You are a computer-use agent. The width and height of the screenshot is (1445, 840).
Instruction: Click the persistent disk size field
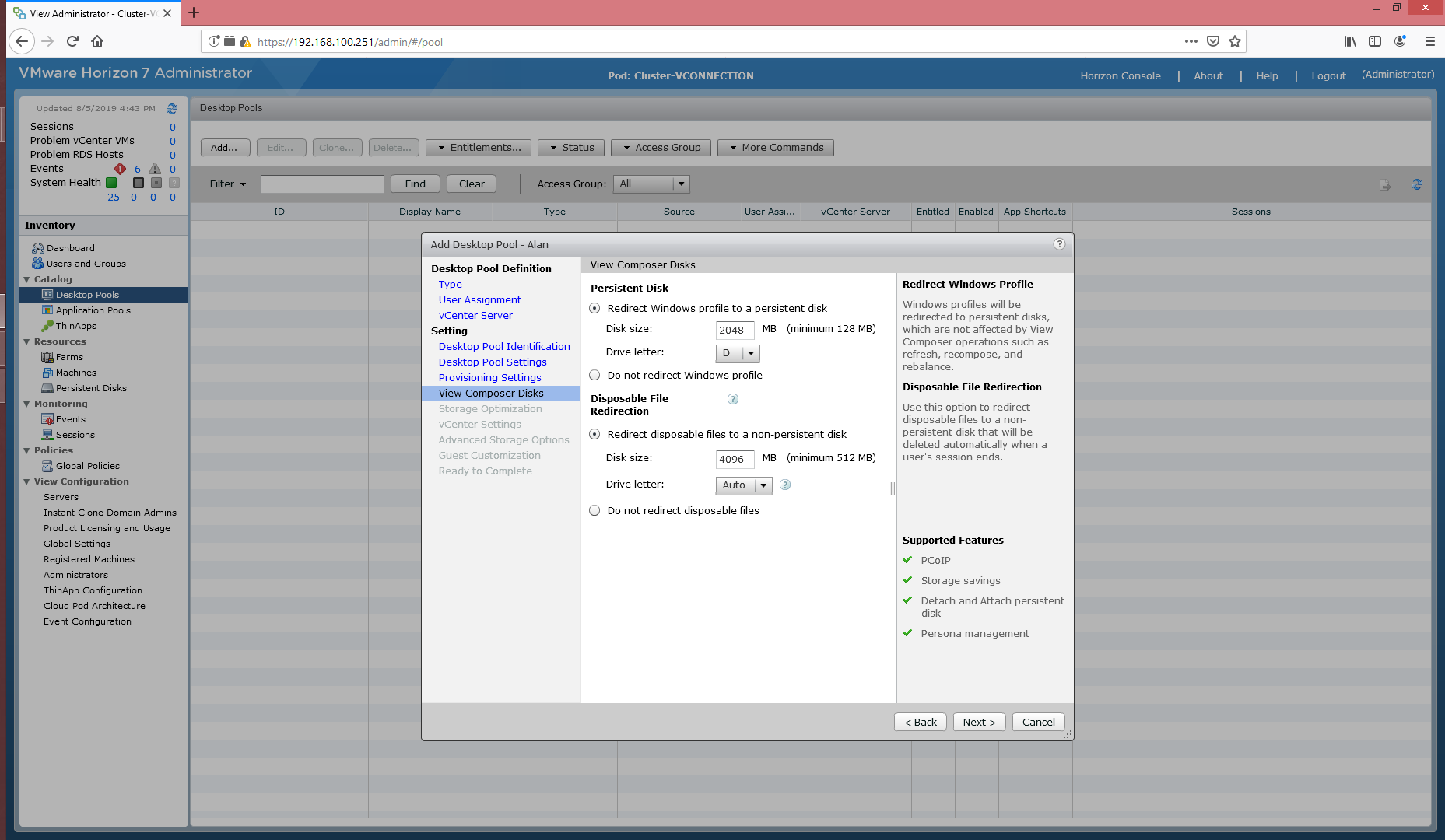[x=734, y=331]
